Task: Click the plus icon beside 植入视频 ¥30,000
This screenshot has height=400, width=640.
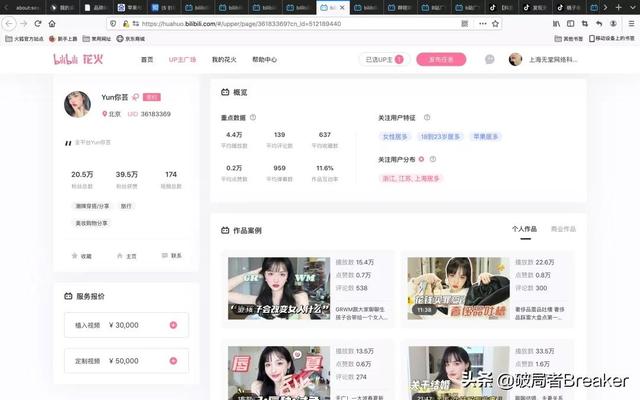Action: point(173,325)
